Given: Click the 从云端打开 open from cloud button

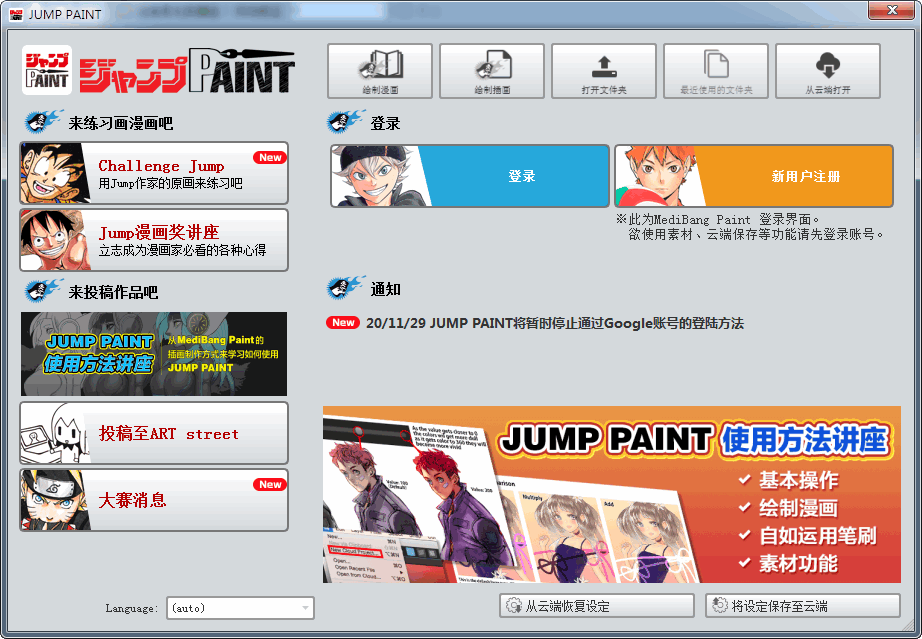Looking at the screenshot, I should pos(828,71).
